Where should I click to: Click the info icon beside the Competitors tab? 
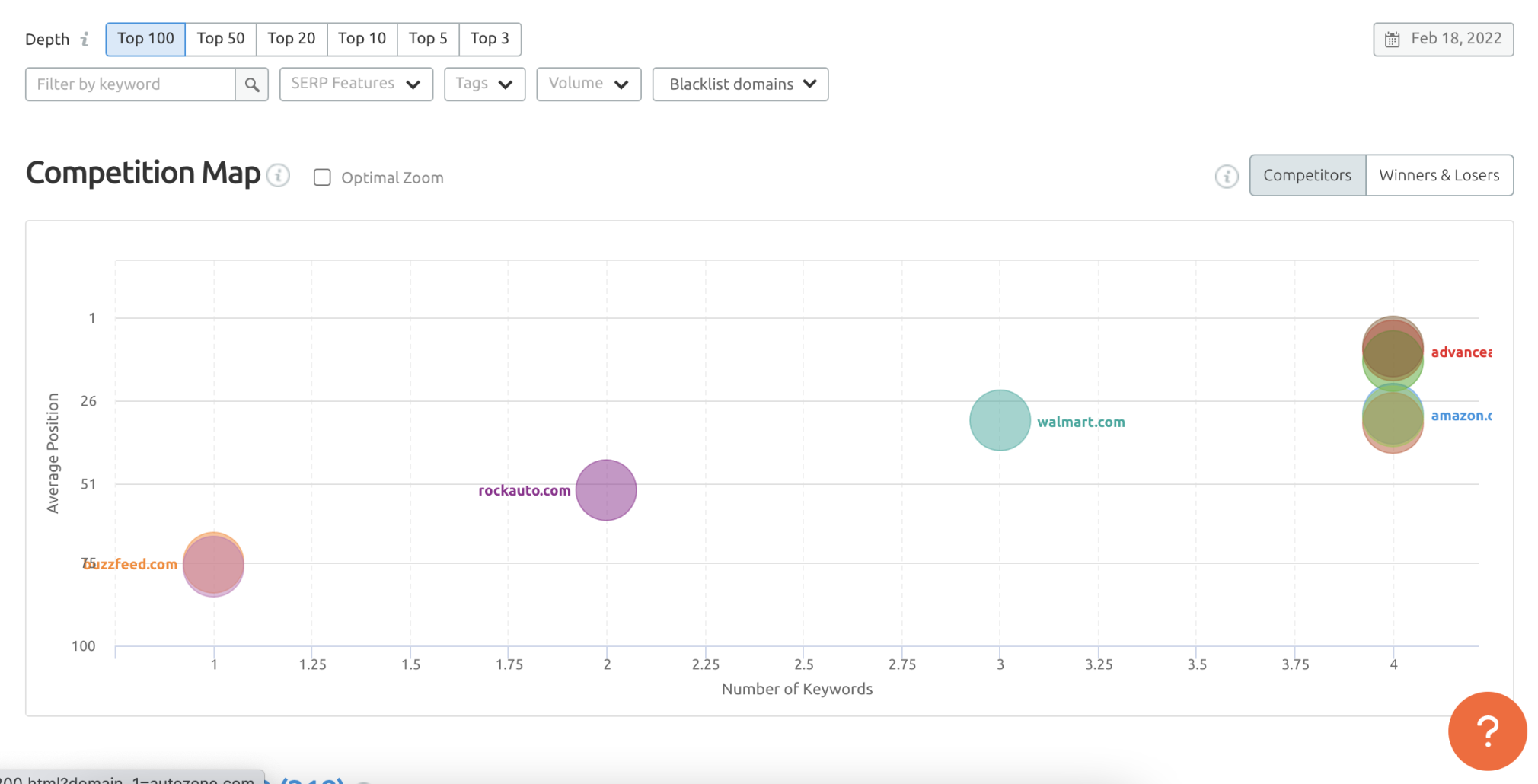[1227, 177]
